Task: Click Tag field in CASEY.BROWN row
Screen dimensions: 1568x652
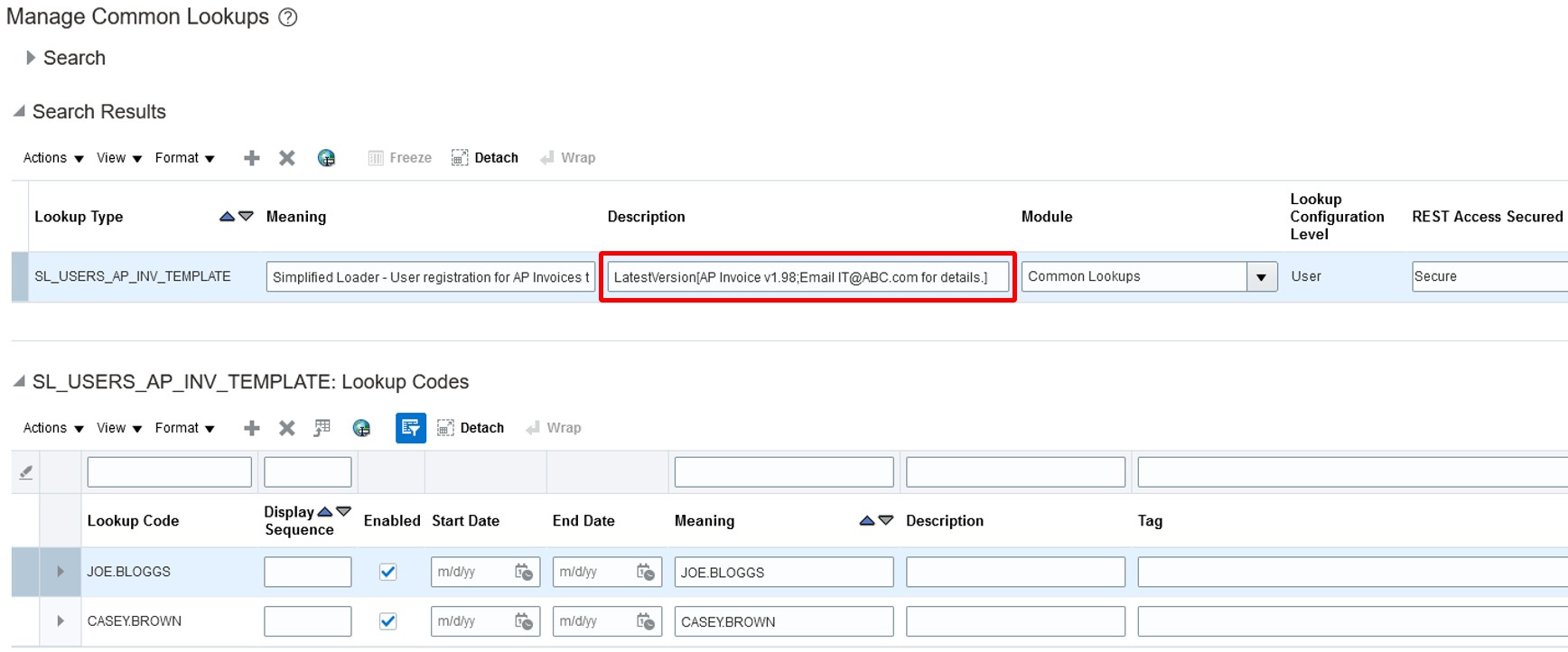Action: point(1353,622)
